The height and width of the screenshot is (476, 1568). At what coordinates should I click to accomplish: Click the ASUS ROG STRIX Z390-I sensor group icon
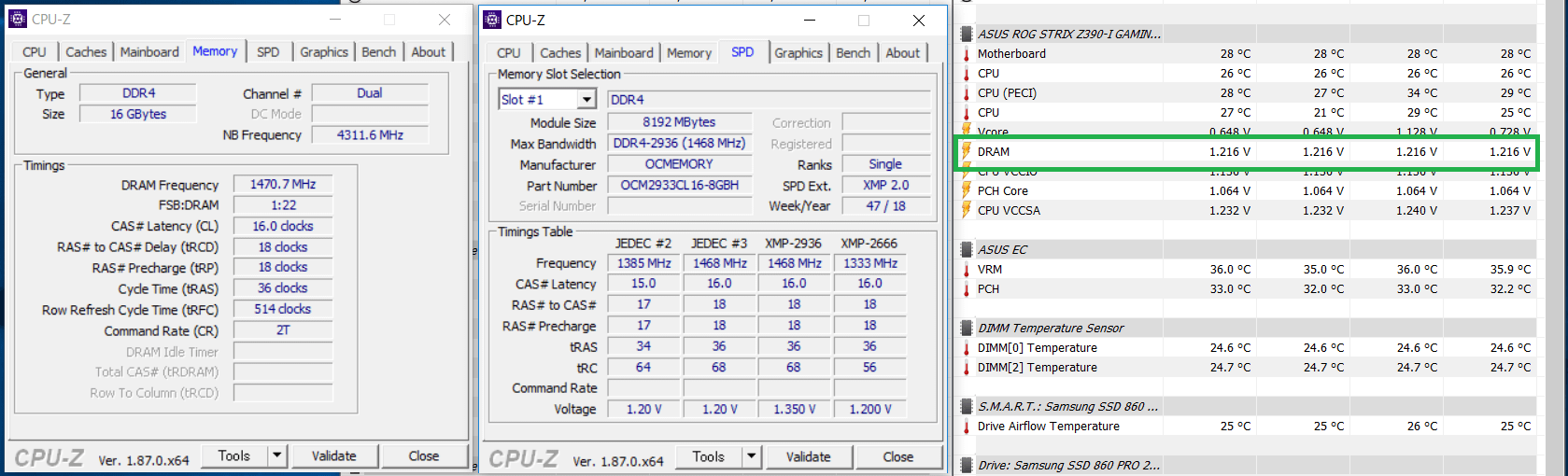(968, 35)
